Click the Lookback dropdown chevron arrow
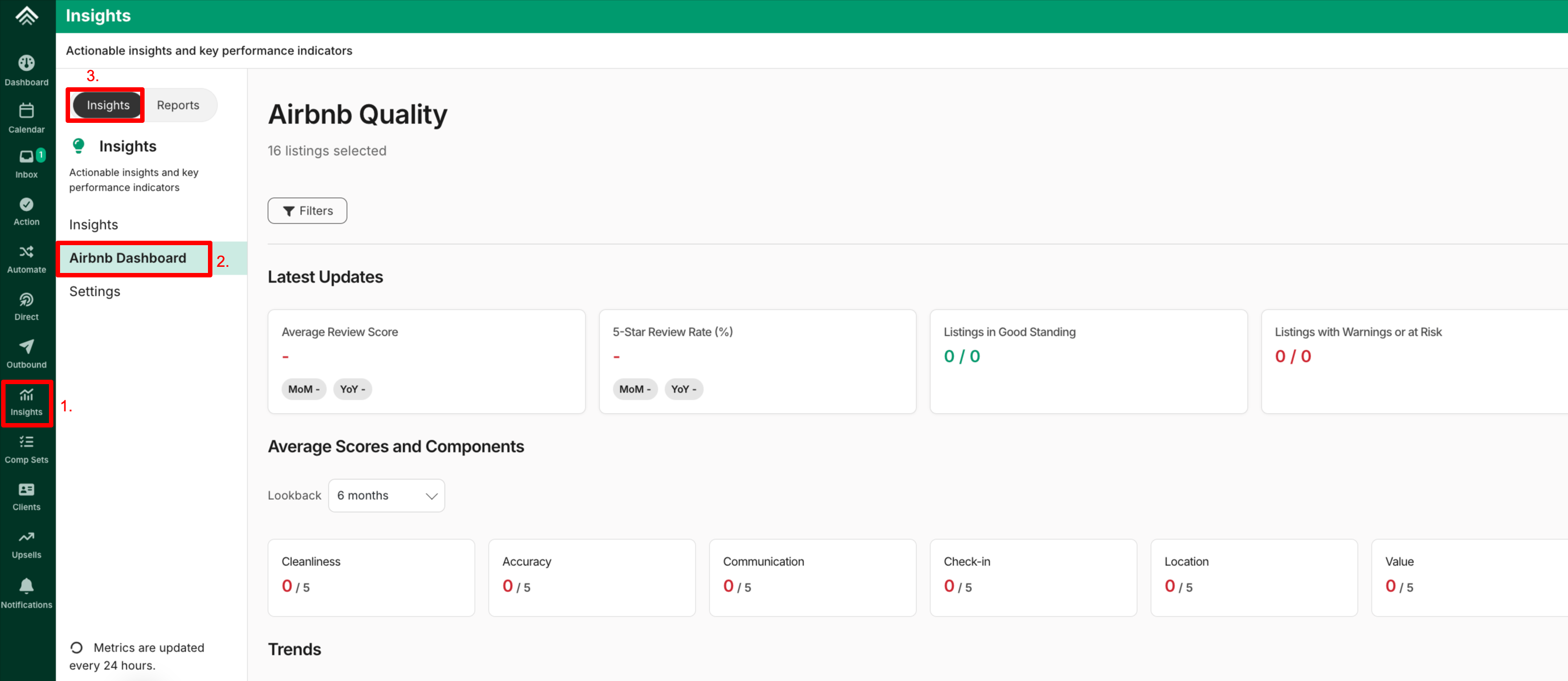This screenshot has width=1568, height=681. tap(431, 496)
